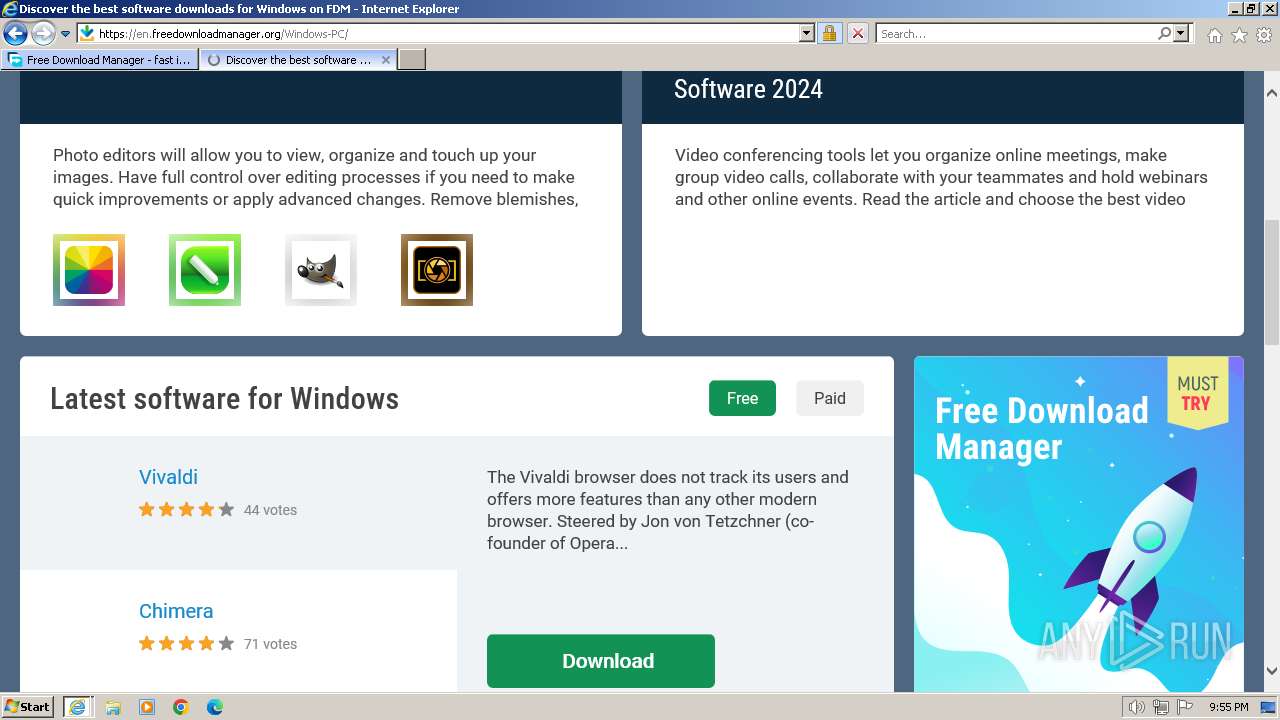Click the scrollbar up arrow
Screen dimensions: 1280x720
click(x=1272, y=93)
